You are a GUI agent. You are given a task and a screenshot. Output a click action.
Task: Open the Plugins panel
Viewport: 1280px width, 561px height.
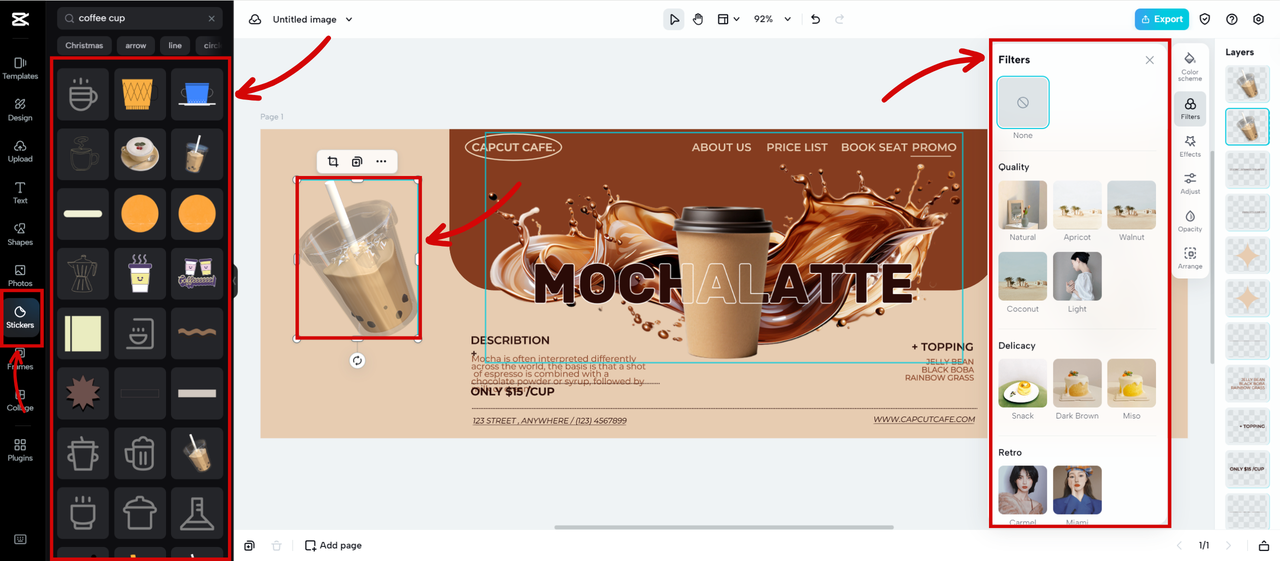(x=20, y=450)
